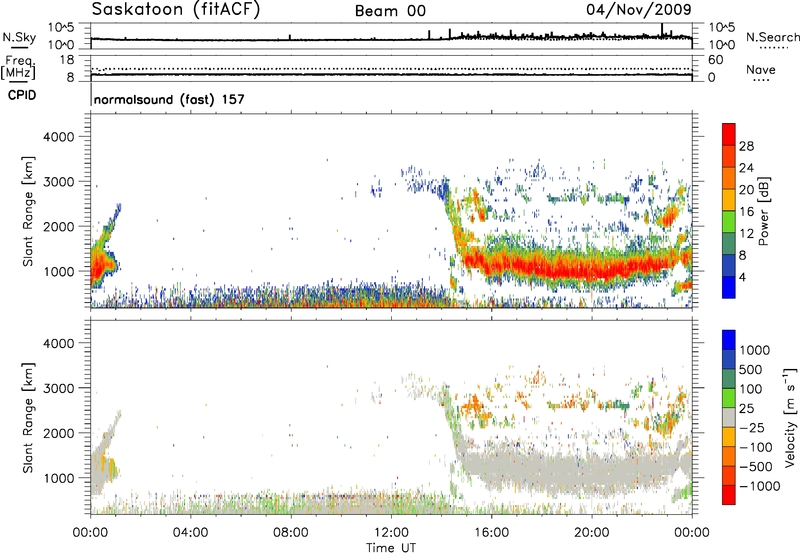Viewport: 800px width, 554px height.
Task: Click the -500 label on velocity colorbar
Action: tap(756, 467)
